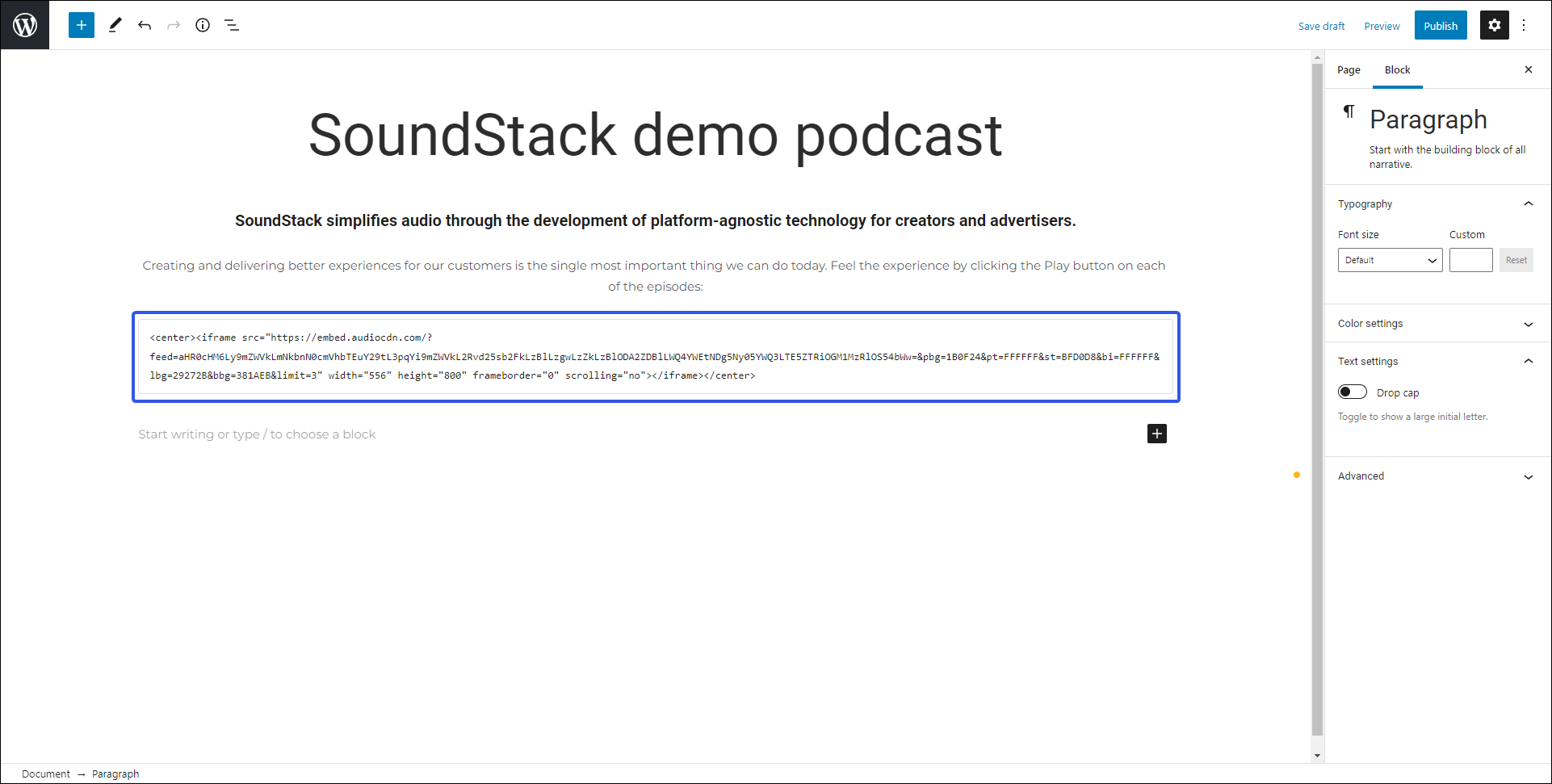Image resolution: width=1552 pixels, height=784 pixels.
Task: Open the List view outline icon
Action: [232, 25]
